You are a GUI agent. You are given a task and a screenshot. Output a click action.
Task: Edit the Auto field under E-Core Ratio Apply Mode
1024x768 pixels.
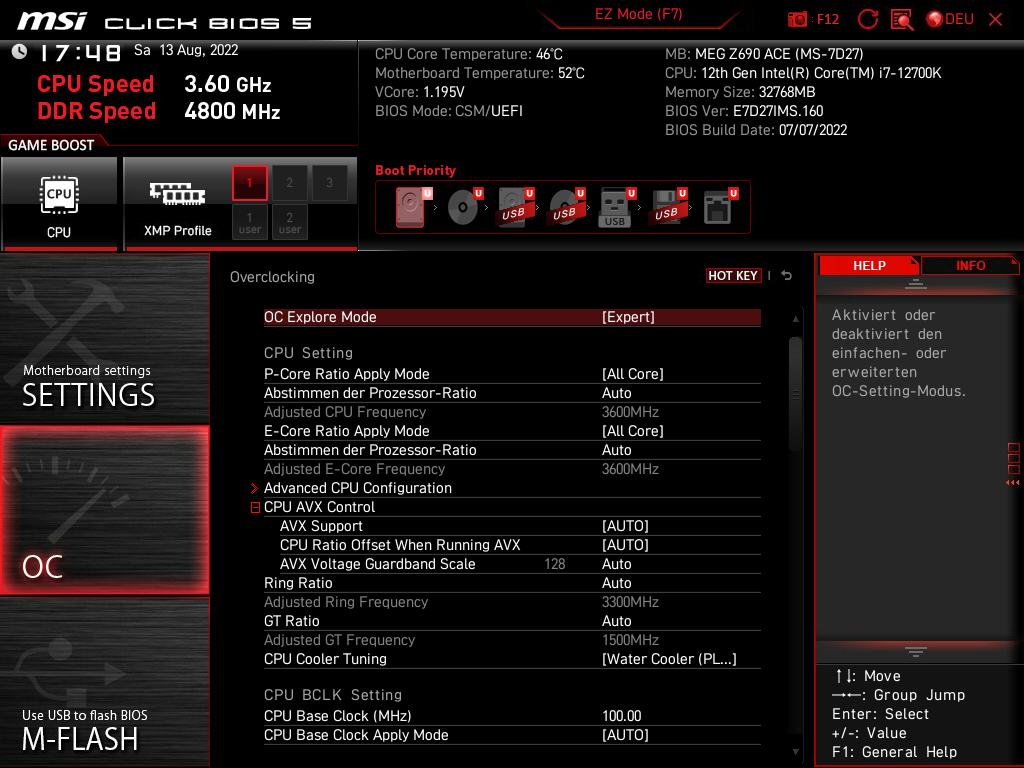coord(616,450)
